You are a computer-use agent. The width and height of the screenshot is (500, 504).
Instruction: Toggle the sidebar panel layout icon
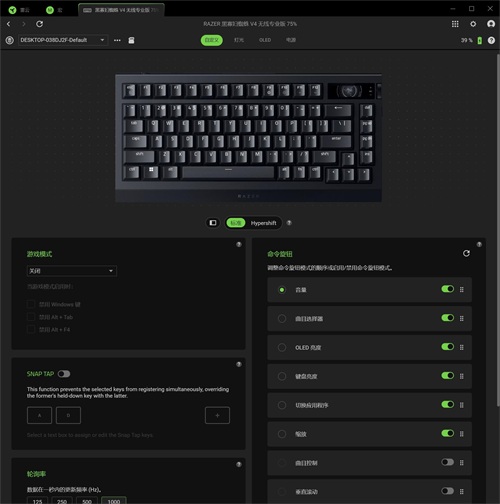coord(213,223)
